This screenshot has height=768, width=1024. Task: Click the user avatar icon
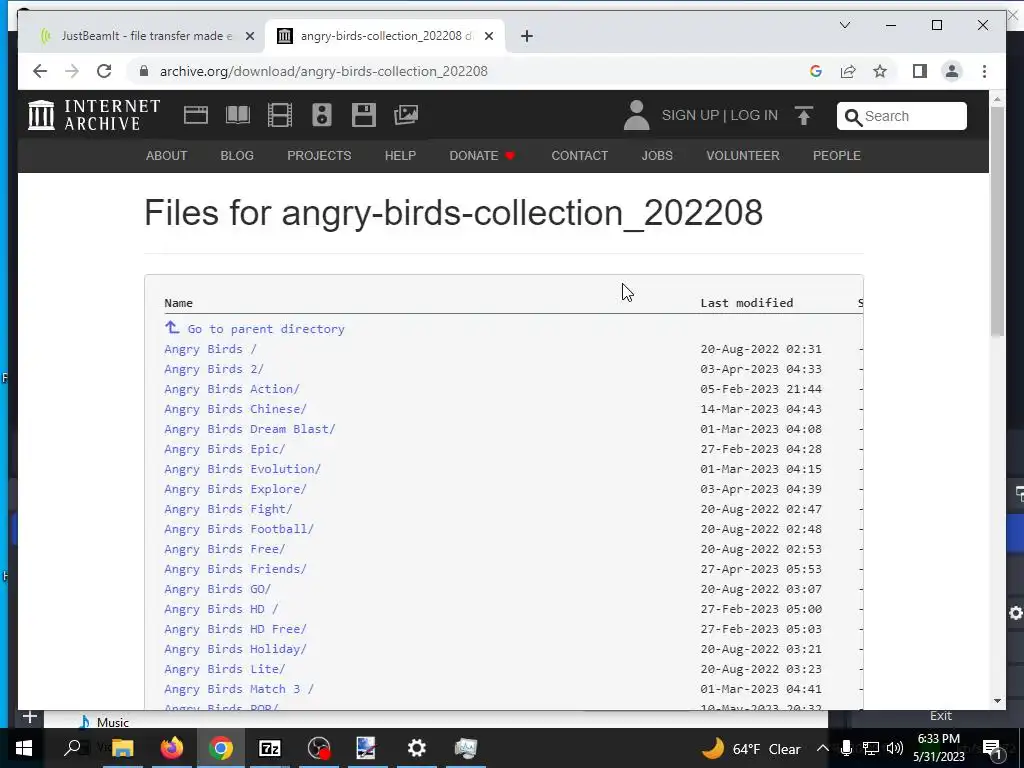pyautogui.click(x=636, y=115)
